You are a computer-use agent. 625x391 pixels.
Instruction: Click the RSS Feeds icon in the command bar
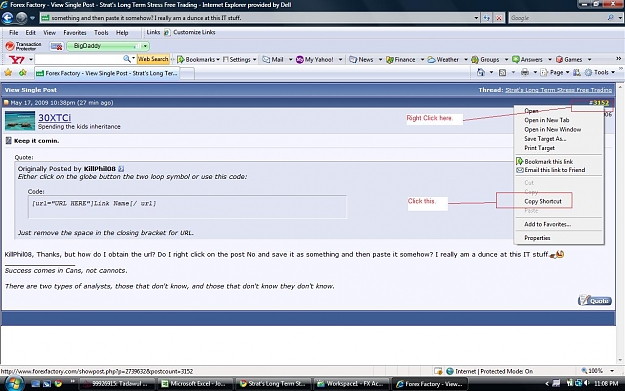coord(503,73)
